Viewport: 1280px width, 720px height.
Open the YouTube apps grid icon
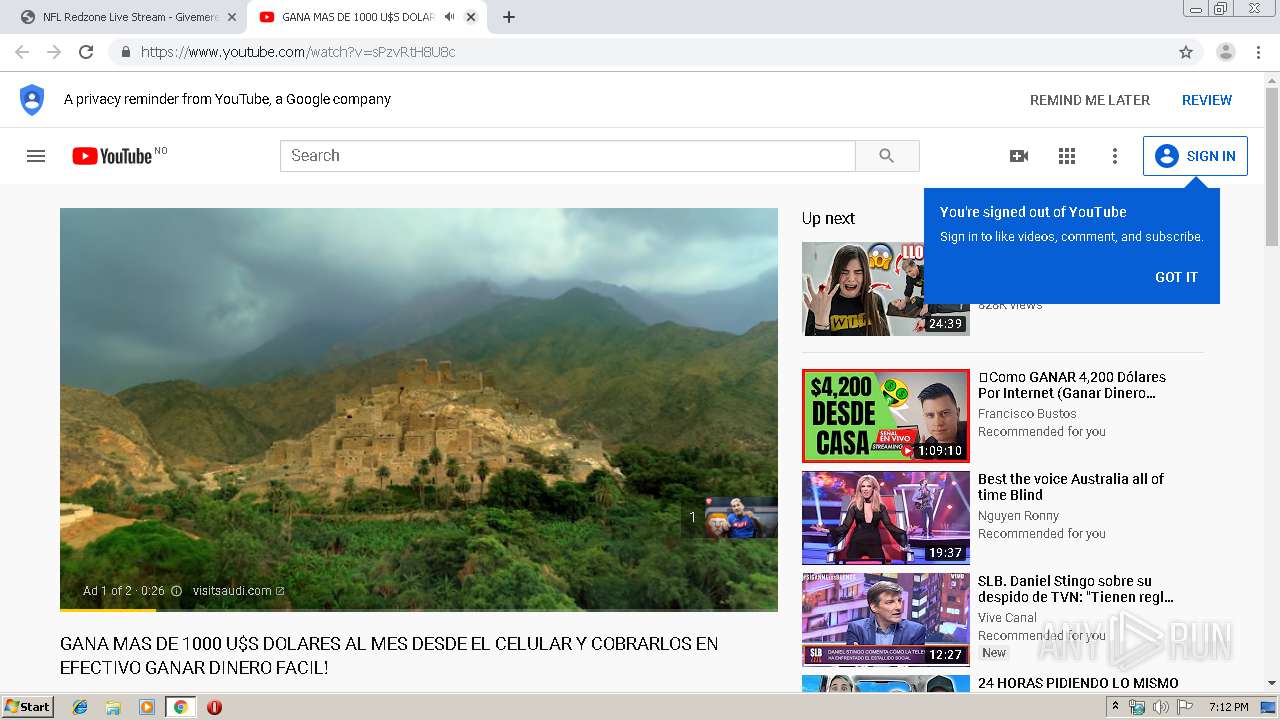pyautogui.click(x=1067, y=156)
